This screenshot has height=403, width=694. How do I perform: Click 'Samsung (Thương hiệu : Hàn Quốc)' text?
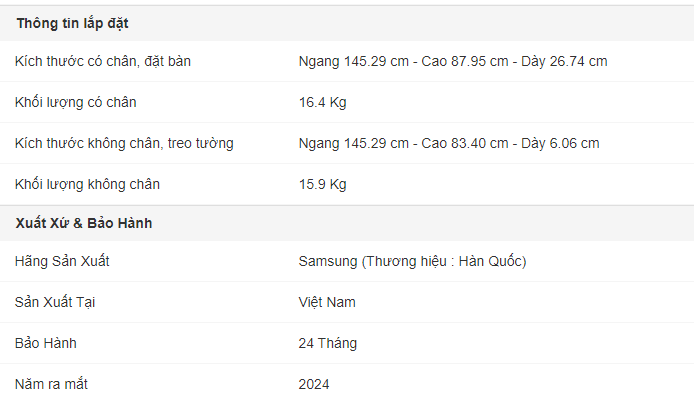tap(413, 261)
